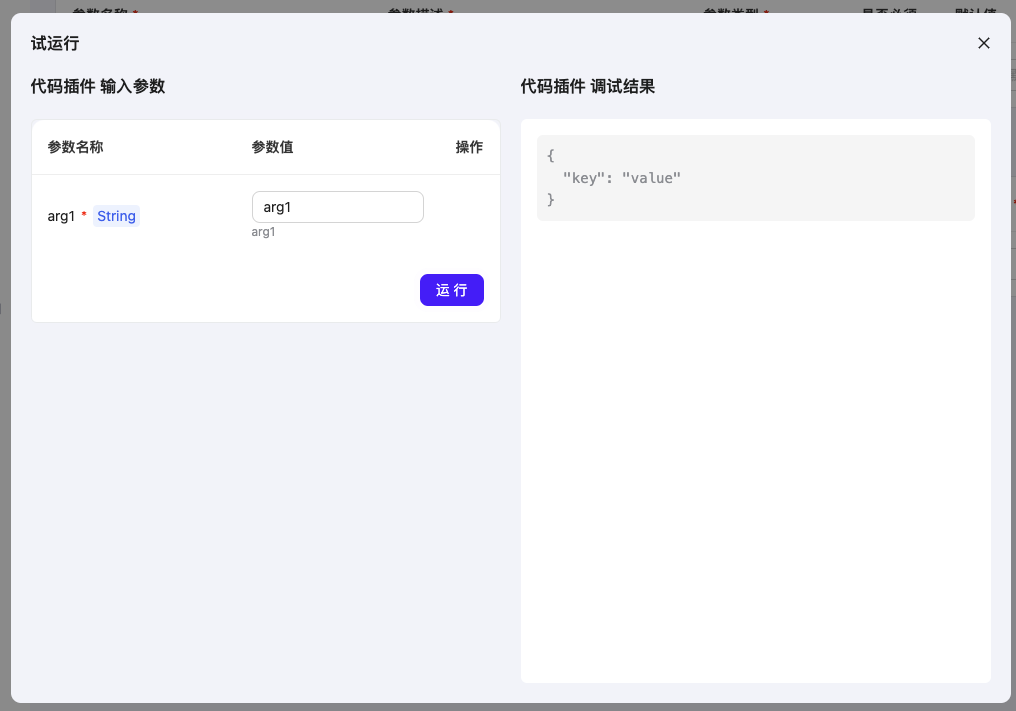Click the 代码插件 调试结果 panel heading

pos(586,86)
